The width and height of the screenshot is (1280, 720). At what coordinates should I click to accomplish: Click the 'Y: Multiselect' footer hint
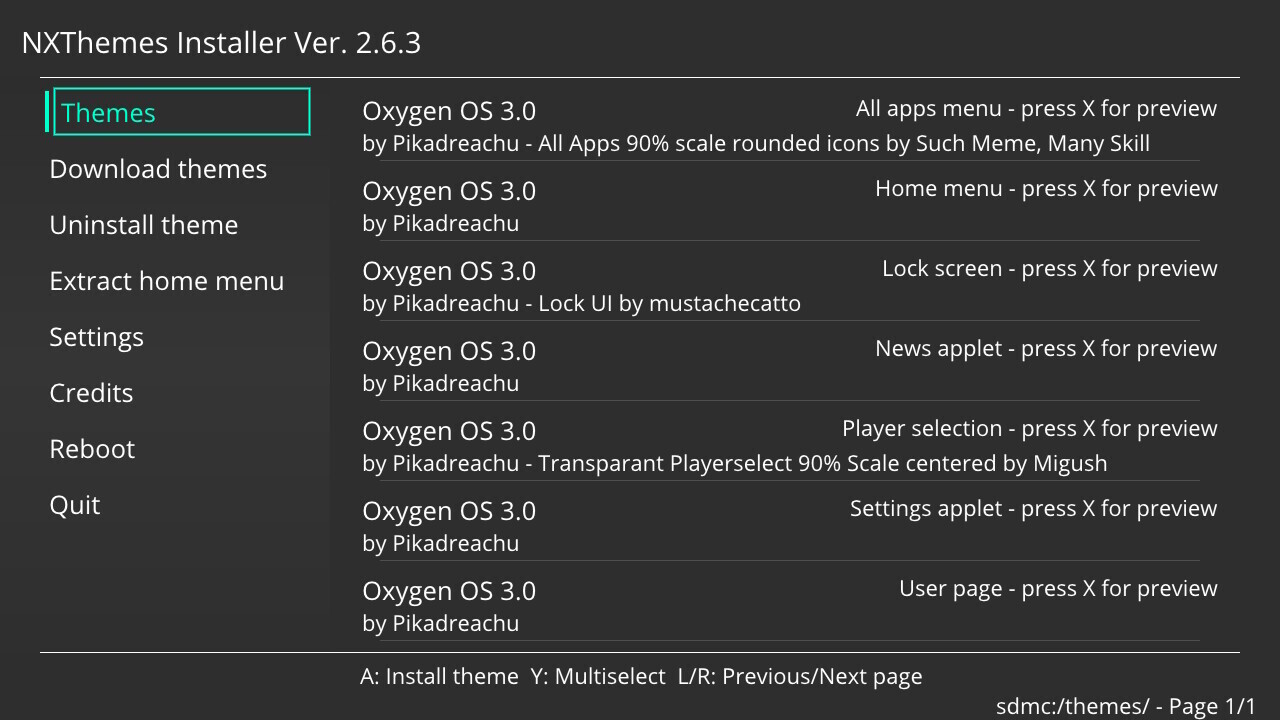click(x=598, y=677)
